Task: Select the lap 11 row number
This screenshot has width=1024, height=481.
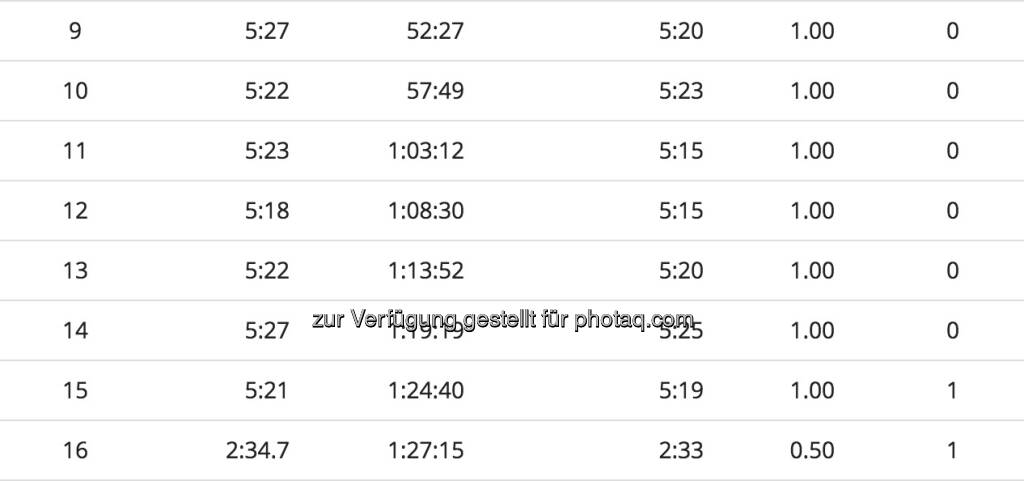Action: (x=75, y=151)
